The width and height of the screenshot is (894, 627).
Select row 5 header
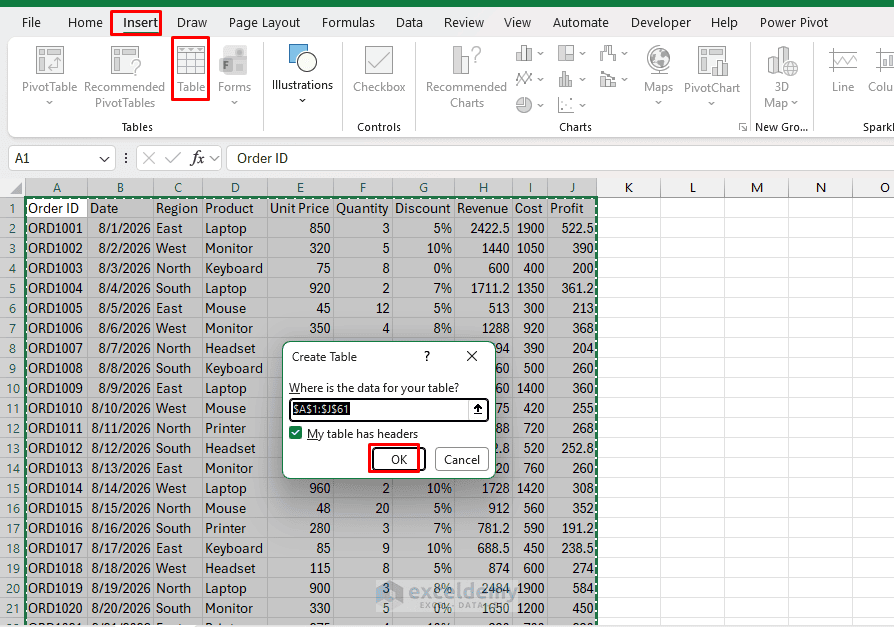click(13, 288)
